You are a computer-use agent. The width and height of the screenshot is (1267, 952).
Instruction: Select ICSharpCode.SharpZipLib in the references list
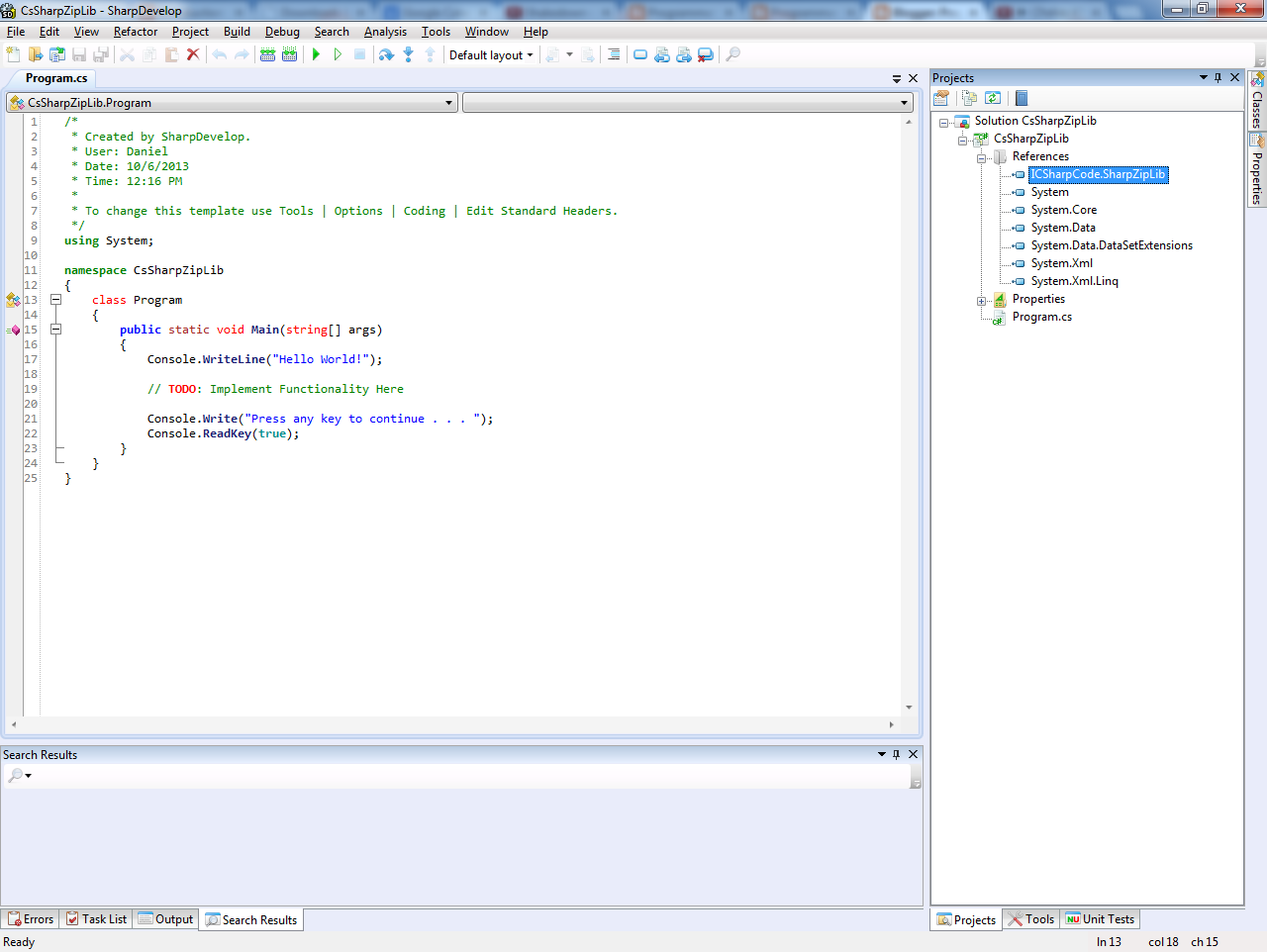tap(1100, 173)
